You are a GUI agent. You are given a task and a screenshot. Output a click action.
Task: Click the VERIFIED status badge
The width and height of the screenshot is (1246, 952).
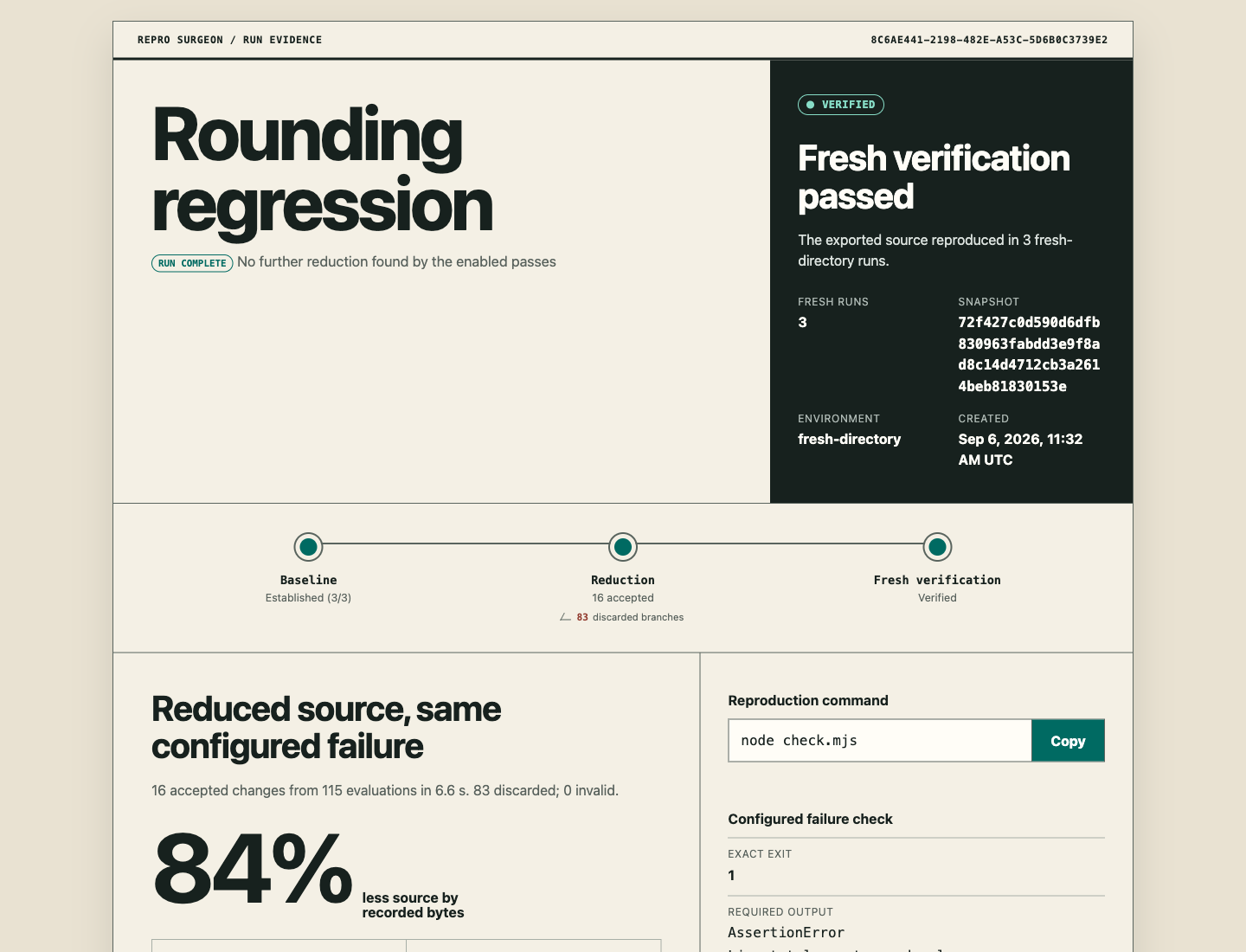pyautogui.click(x=841, y=105)
